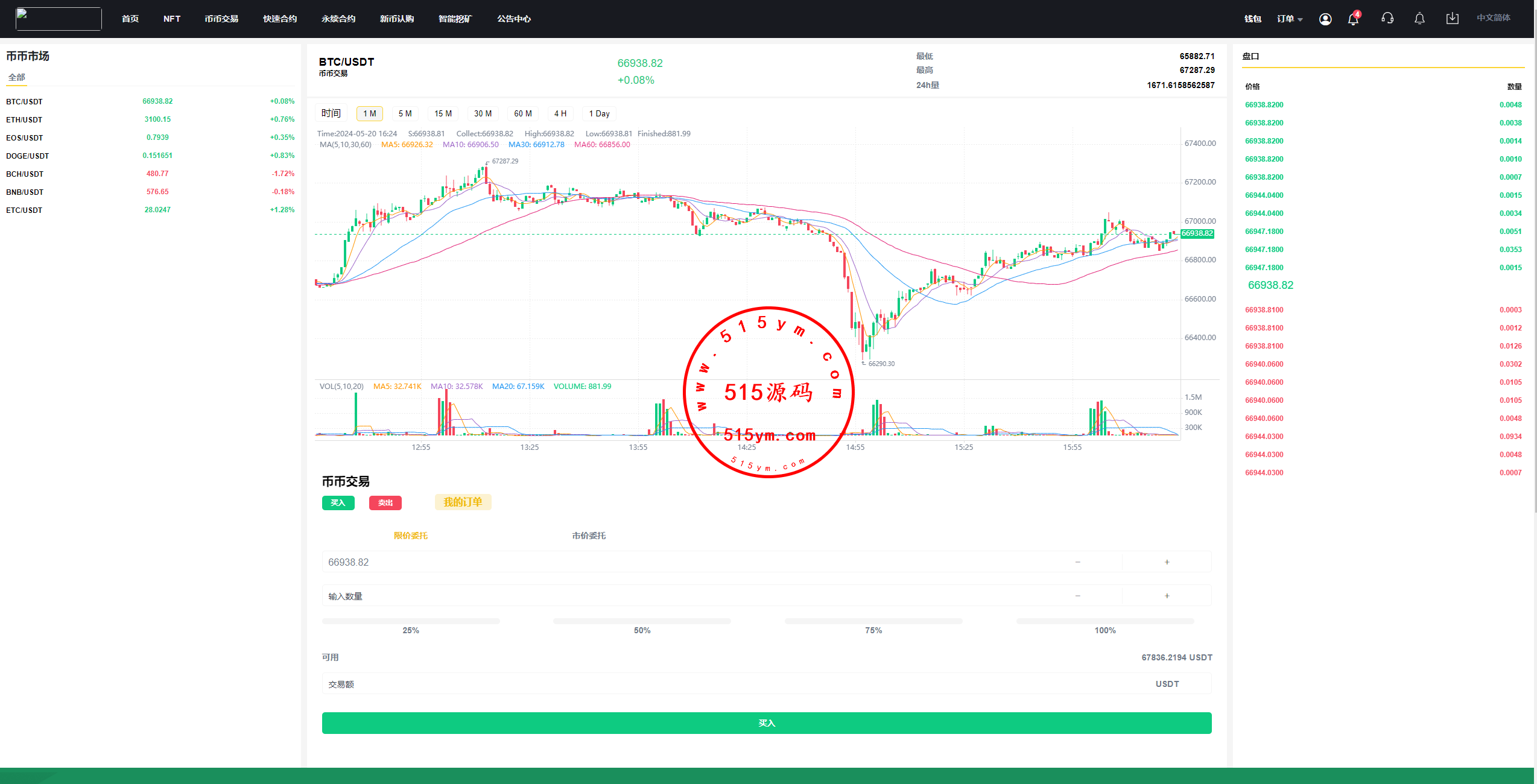This screenshot has height=784, width=1537.
Task: Click the app download icon
Action: point(1452,19)
